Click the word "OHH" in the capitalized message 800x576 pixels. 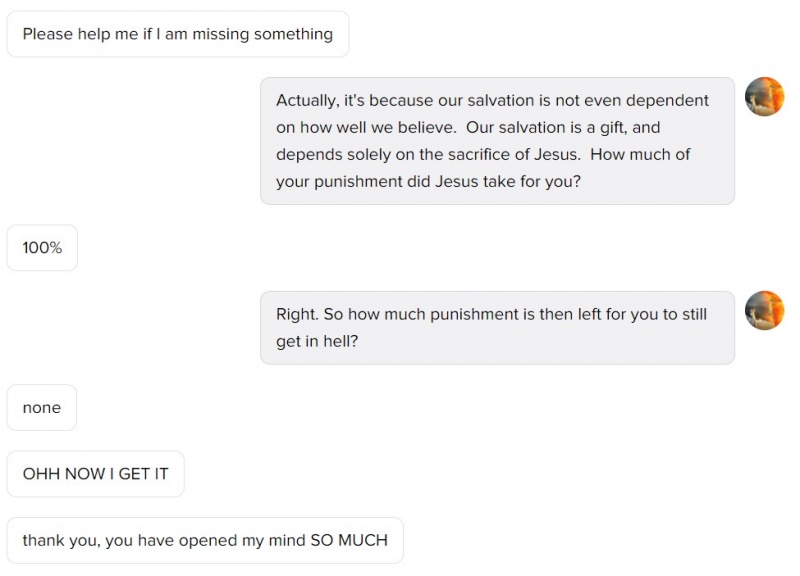coord(42,474)
